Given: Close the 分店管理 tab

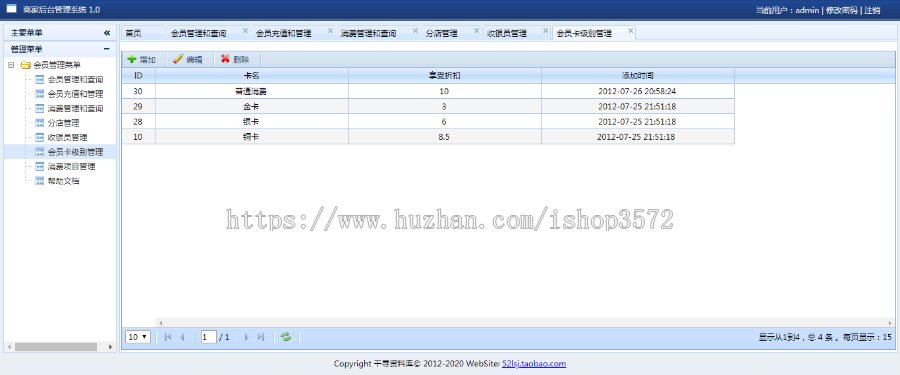Looking at the screenshot, I should tap(476, 30).
